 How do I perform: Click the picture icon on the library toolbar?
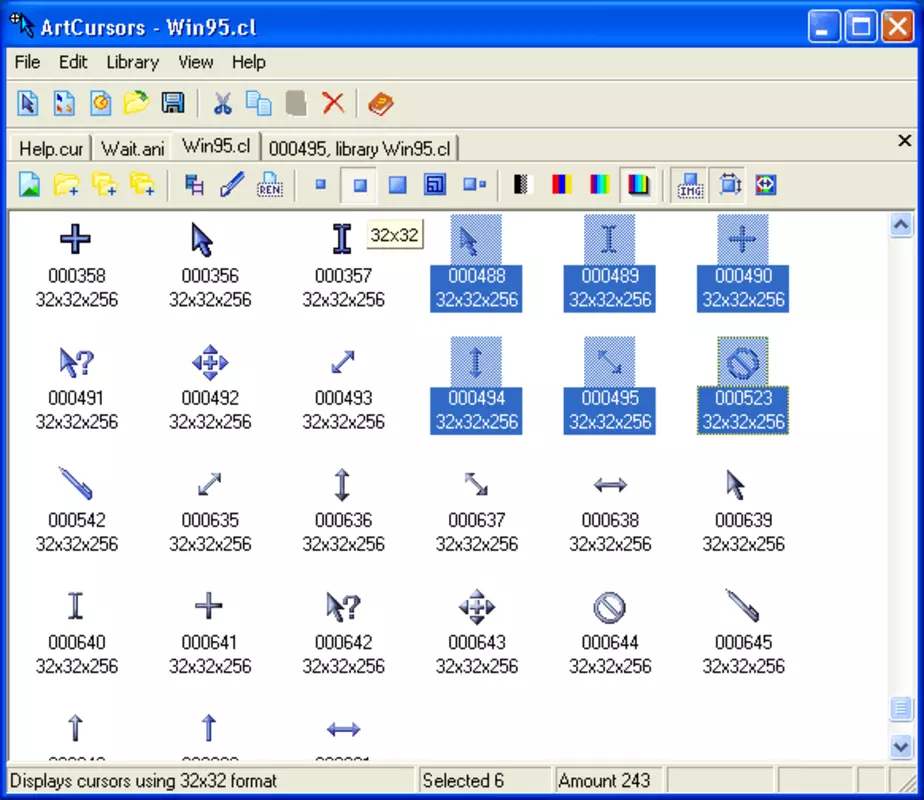click(x=29, y=185)
